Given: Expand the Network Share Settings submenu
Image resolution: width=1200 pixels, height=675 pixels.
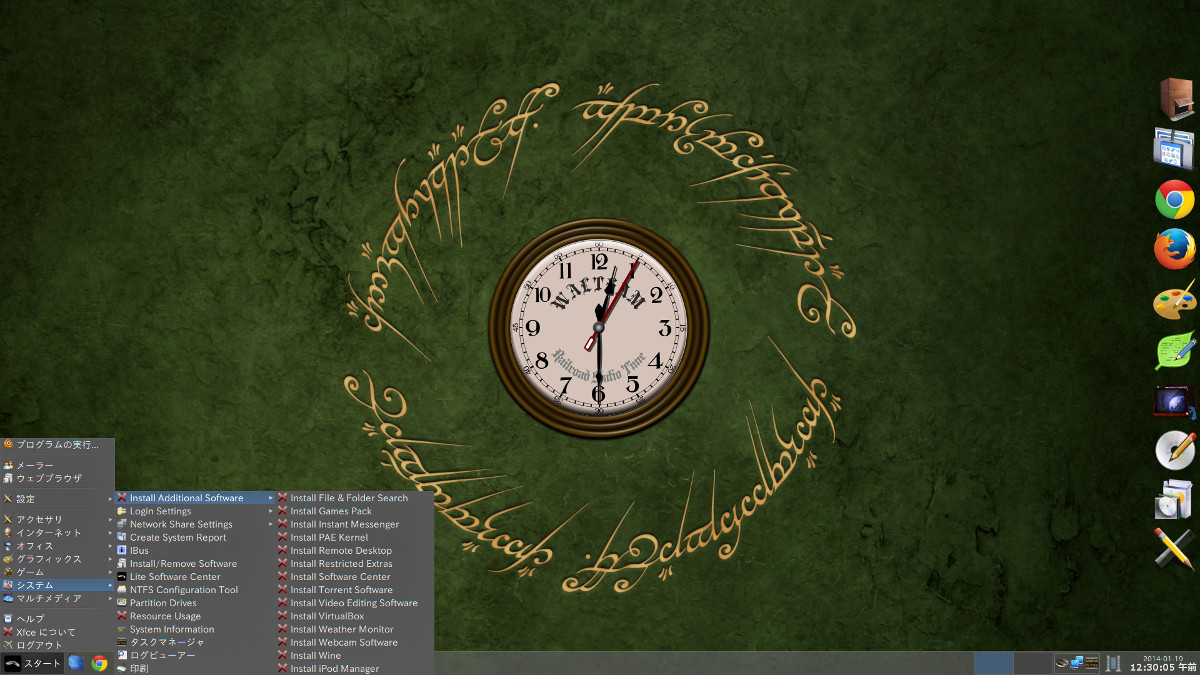Looking at the screenshot, I should tap(195, 524).
